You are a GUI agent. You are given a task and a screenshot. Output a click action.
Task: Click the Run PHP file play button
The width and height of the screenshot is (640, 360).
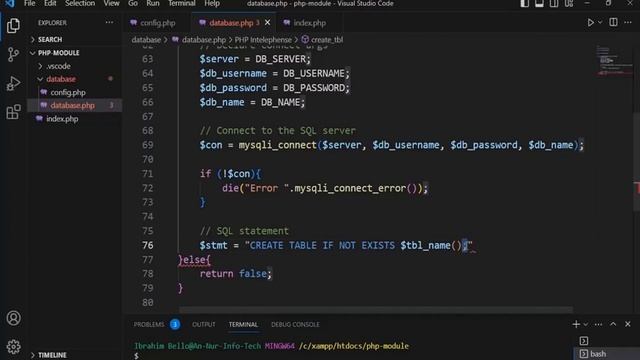point(590,23)
